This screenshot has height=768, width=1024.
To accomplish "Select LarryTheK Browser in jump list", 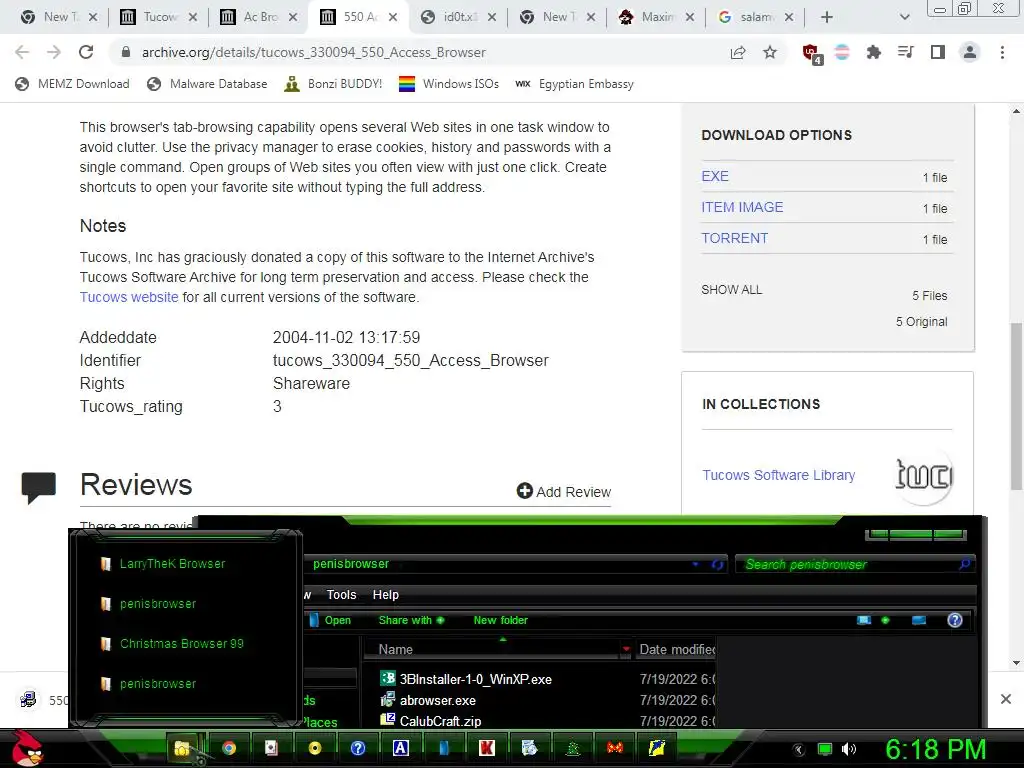I will (172, 564).
